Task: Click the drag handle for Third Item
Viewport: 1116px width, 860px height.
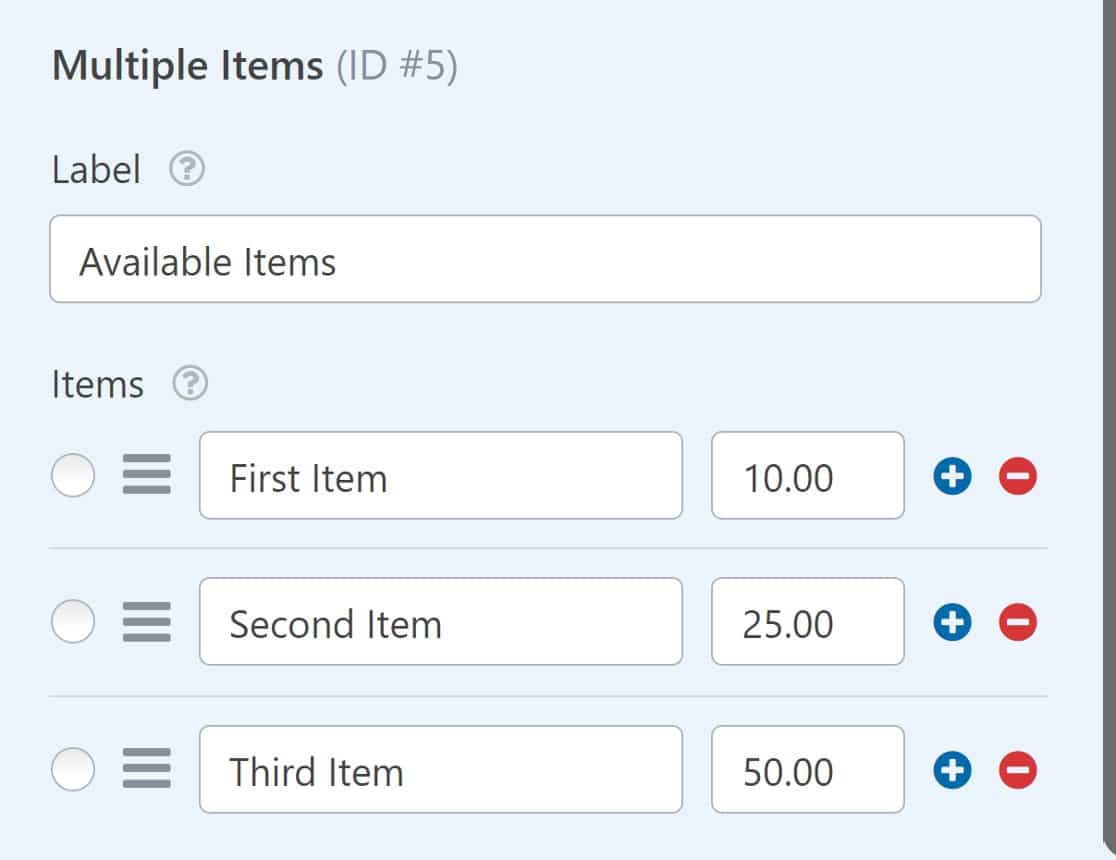Action: click(x=145, y=769)
